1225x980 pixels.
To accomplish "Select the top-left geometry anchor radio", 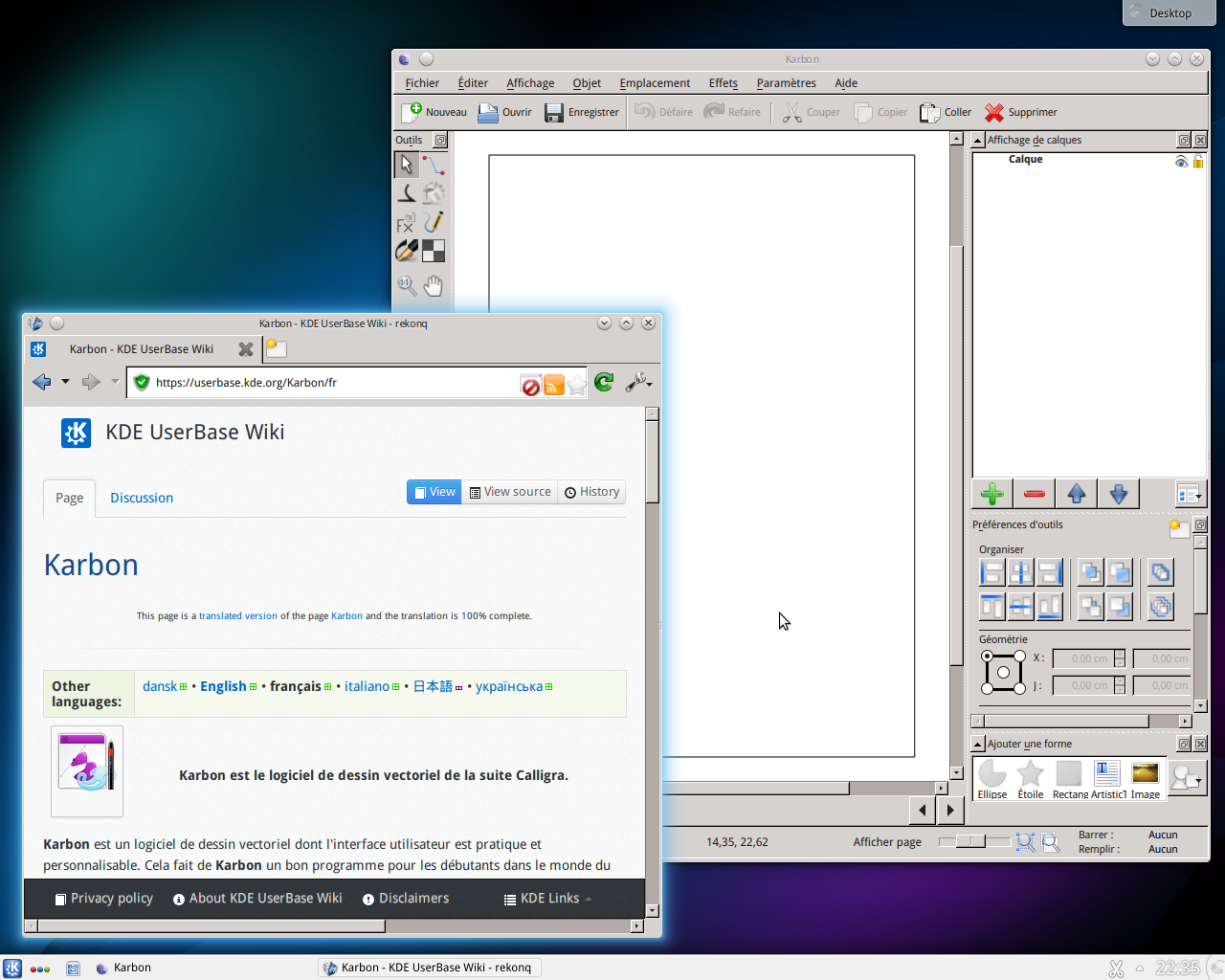I will (987, 657).
